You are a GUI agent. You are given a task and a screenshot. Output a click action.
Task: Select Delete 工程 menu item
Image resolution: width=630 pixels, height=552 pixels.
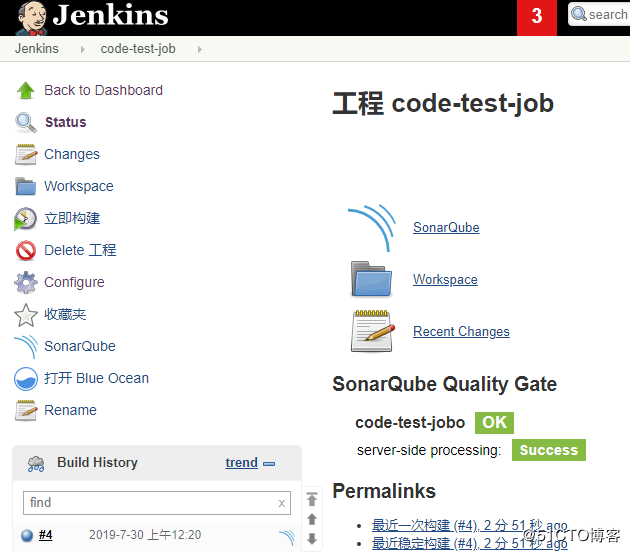80,250
